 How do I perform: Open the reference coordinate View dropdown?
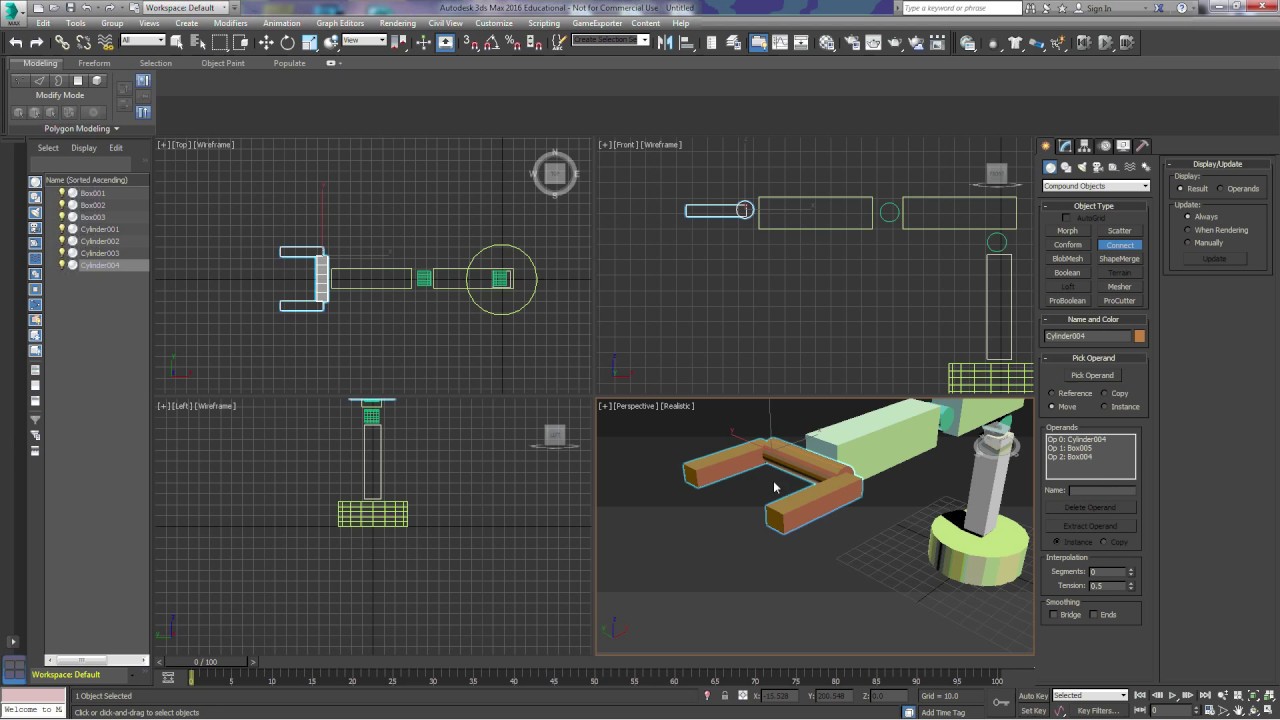pos(364,41)
